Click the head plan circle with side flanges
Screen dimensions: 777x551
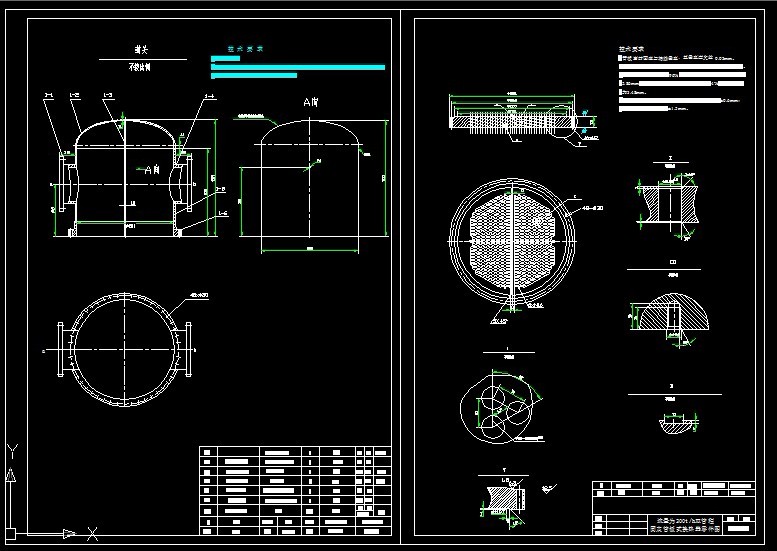[x=124, y=350]
